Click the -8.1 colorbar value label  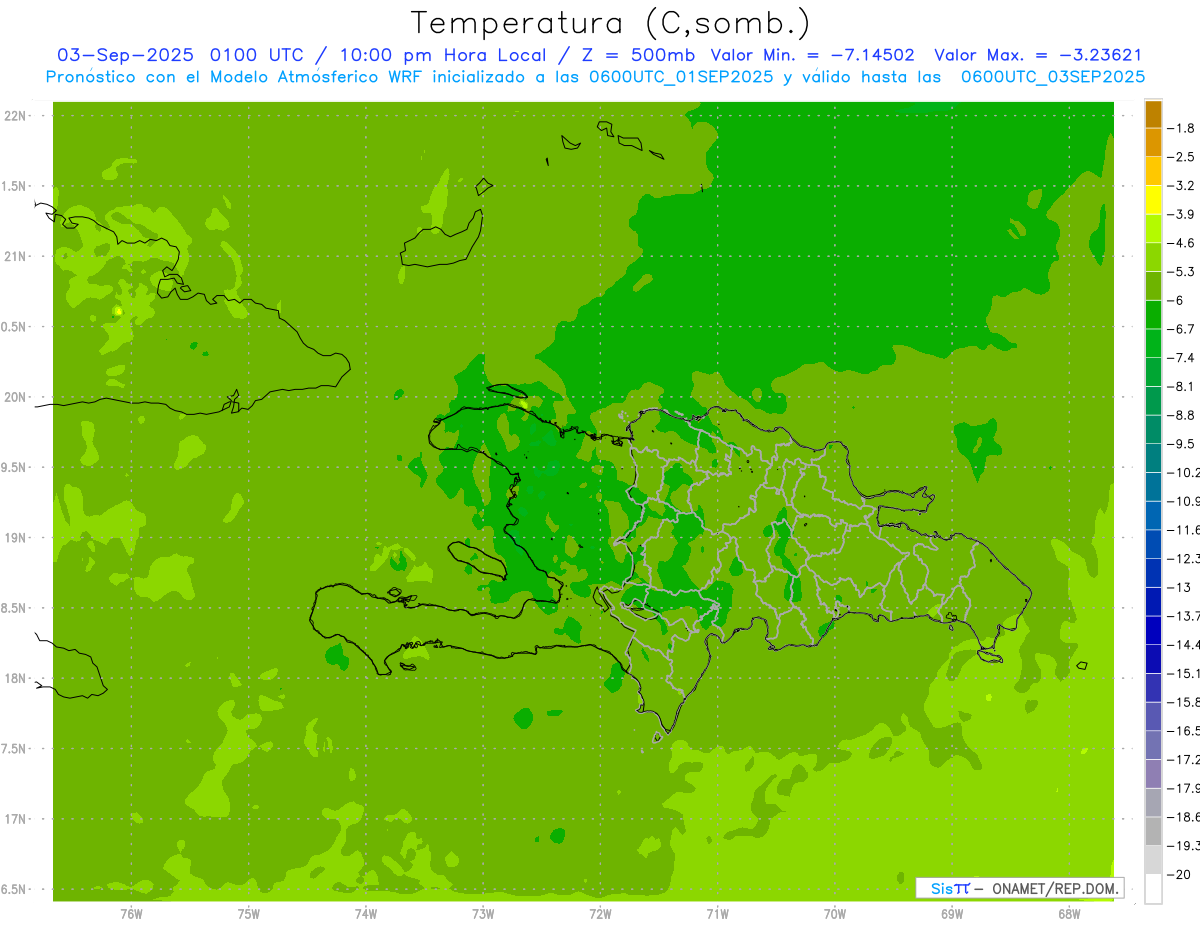pyautogui.click(x=1181, y=386)
